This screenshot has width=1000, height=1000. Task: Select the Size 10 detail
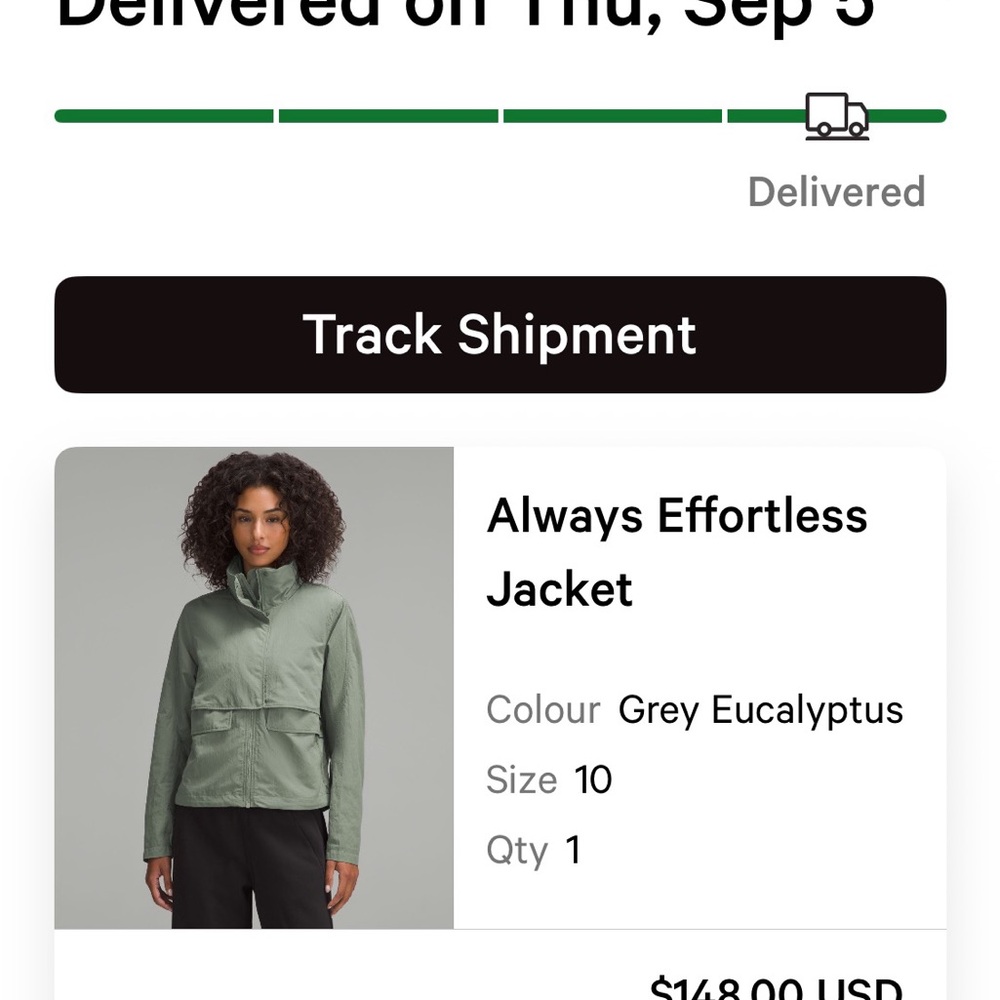pos(548,780)
